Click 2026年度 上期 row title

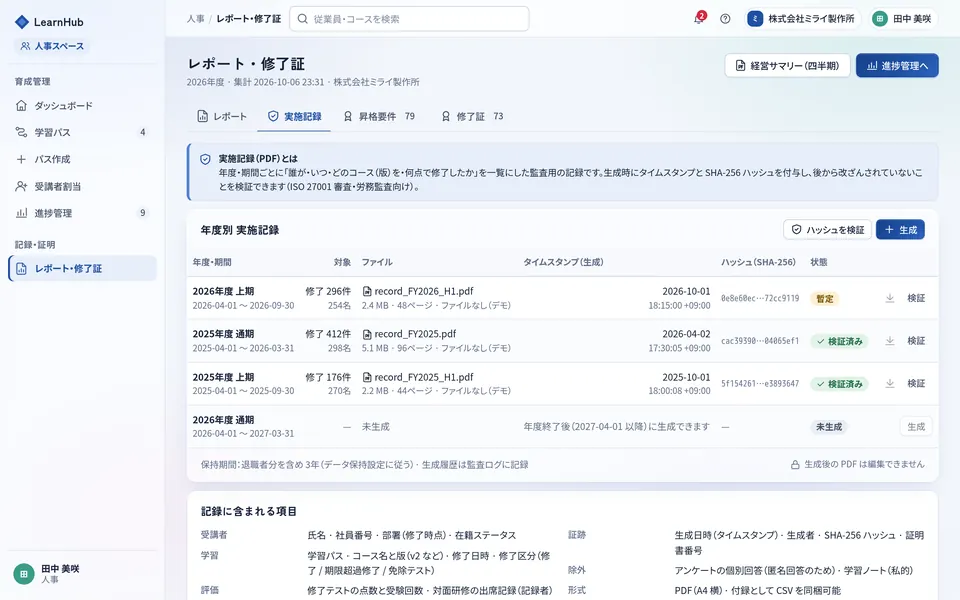(223, 291)
